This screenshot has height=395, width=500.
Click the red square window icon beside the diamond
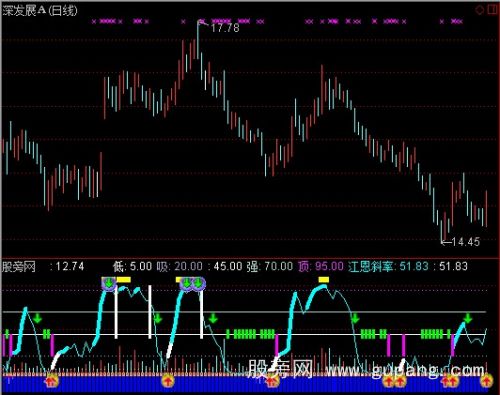492,10
